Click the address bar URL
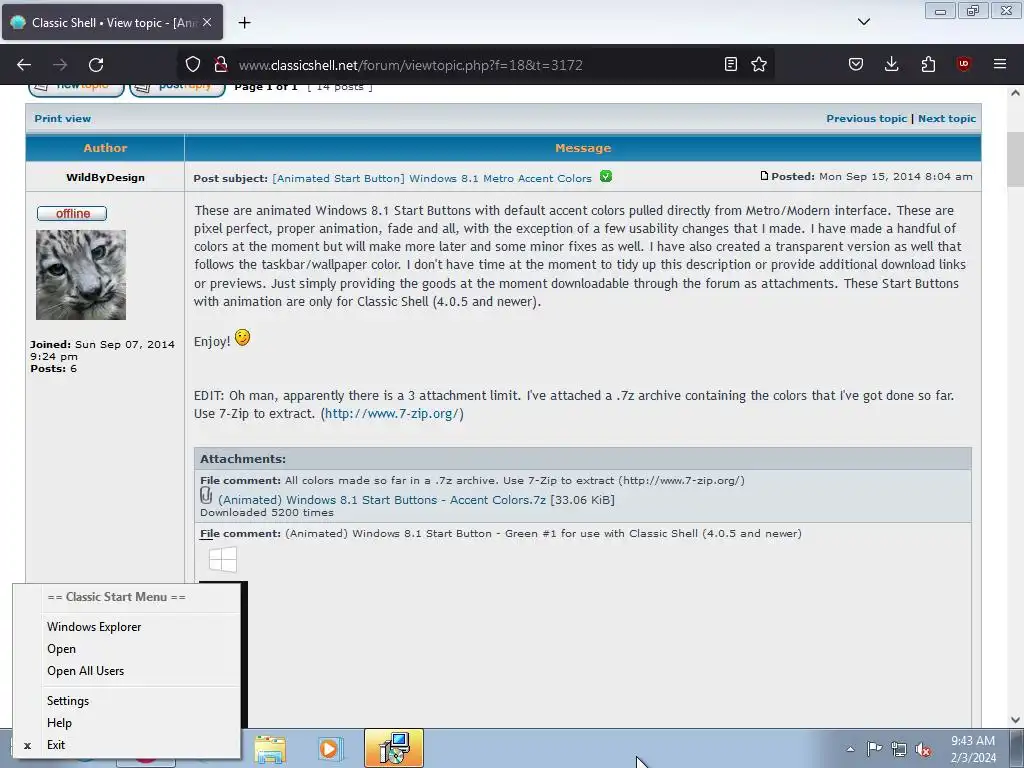The width and height of the screenshot is (1024, 768). click(x=410, y=65)
